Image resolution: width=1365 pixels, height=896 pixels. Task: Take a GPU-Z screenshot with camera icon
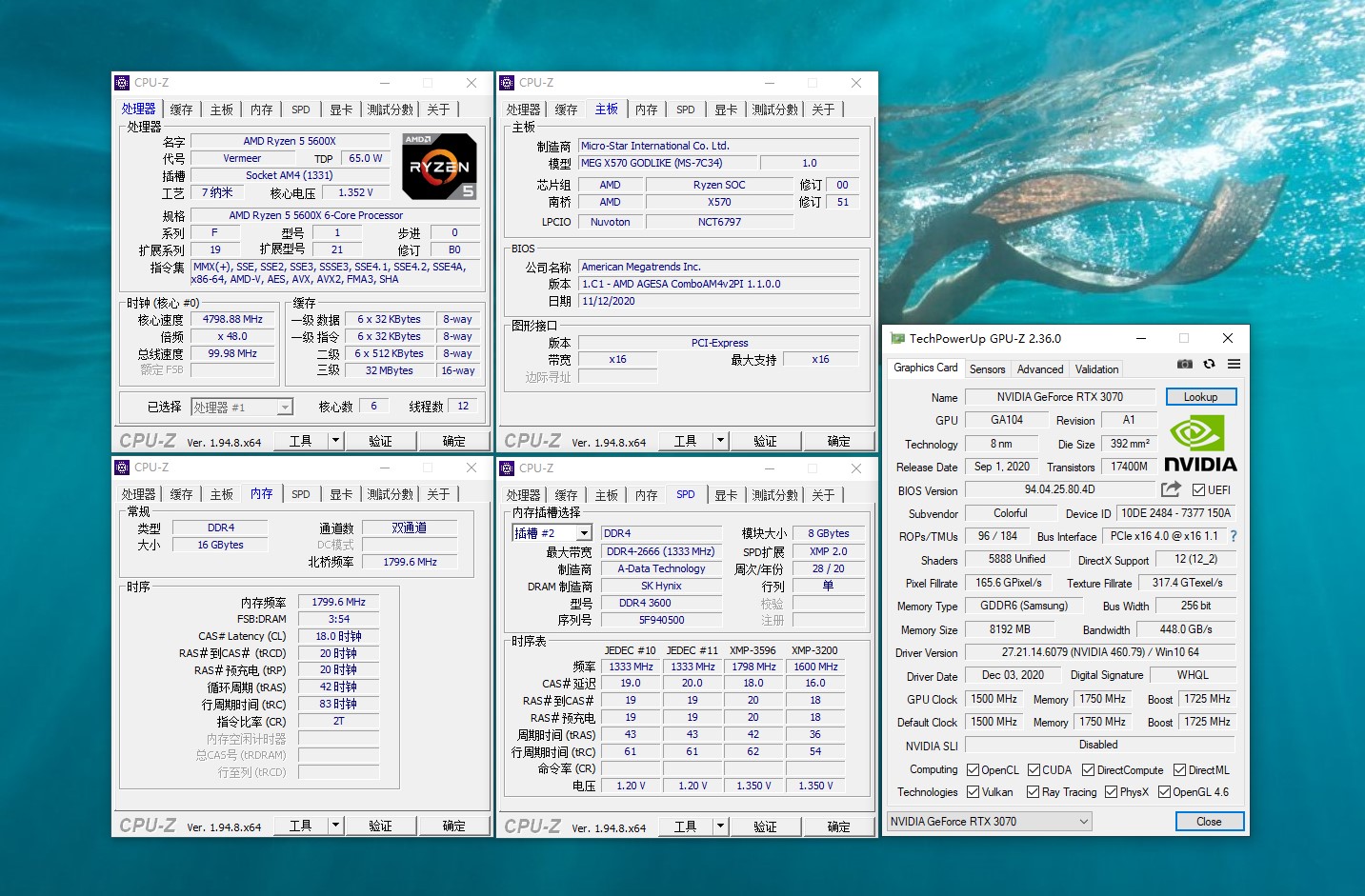(1184, 364)
